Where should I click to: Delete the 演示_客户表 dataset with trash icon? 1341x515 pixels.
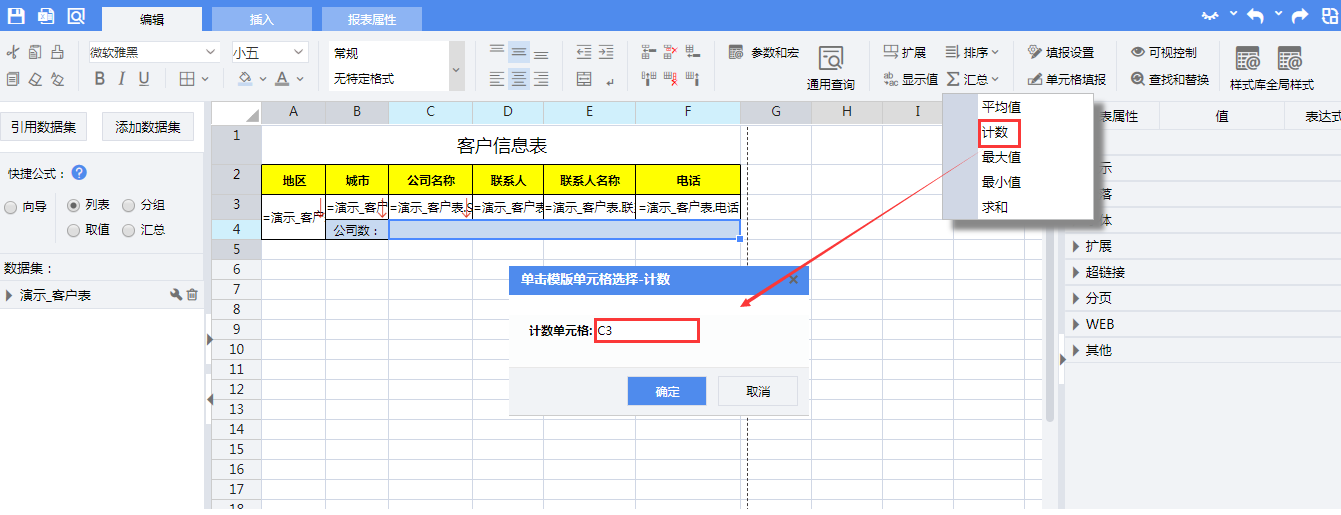coord(193,295)
